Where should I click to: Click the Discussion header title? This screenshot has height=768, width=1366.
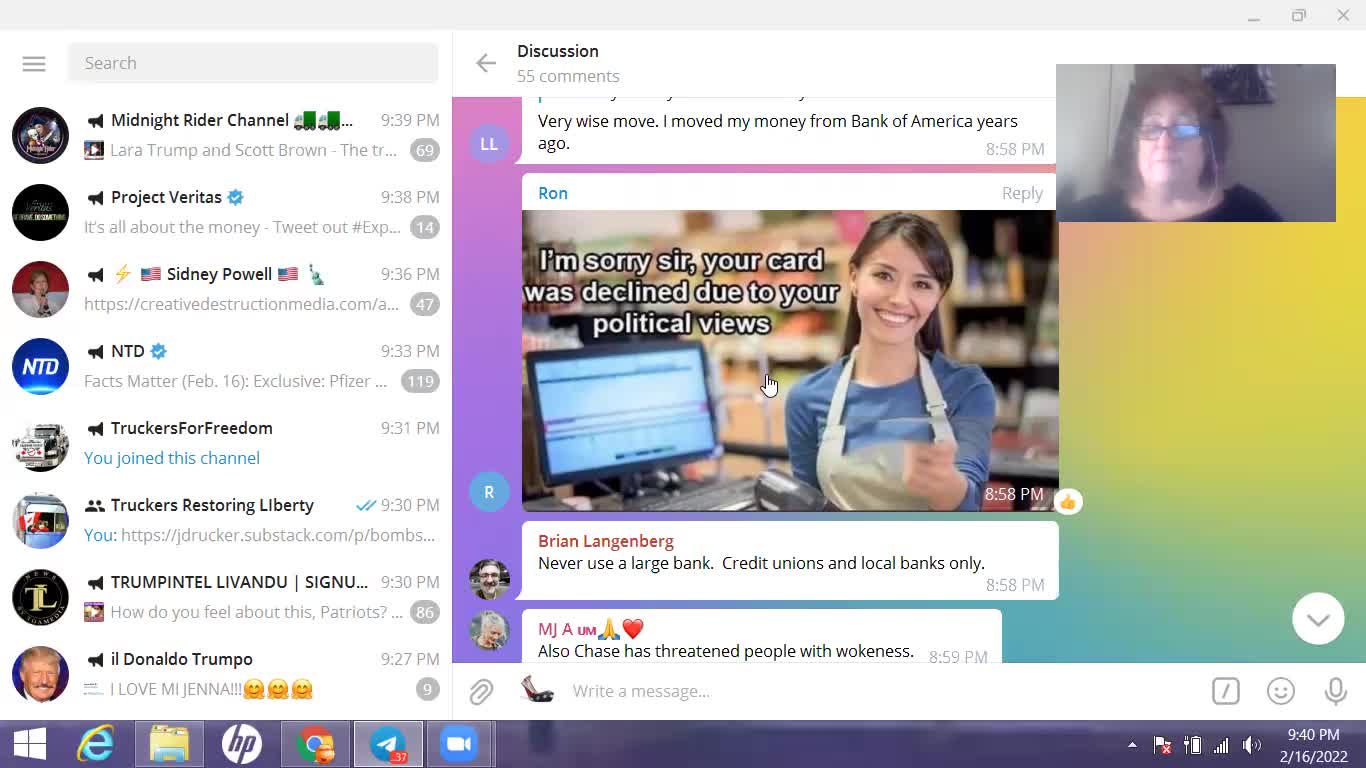(558, 51)
